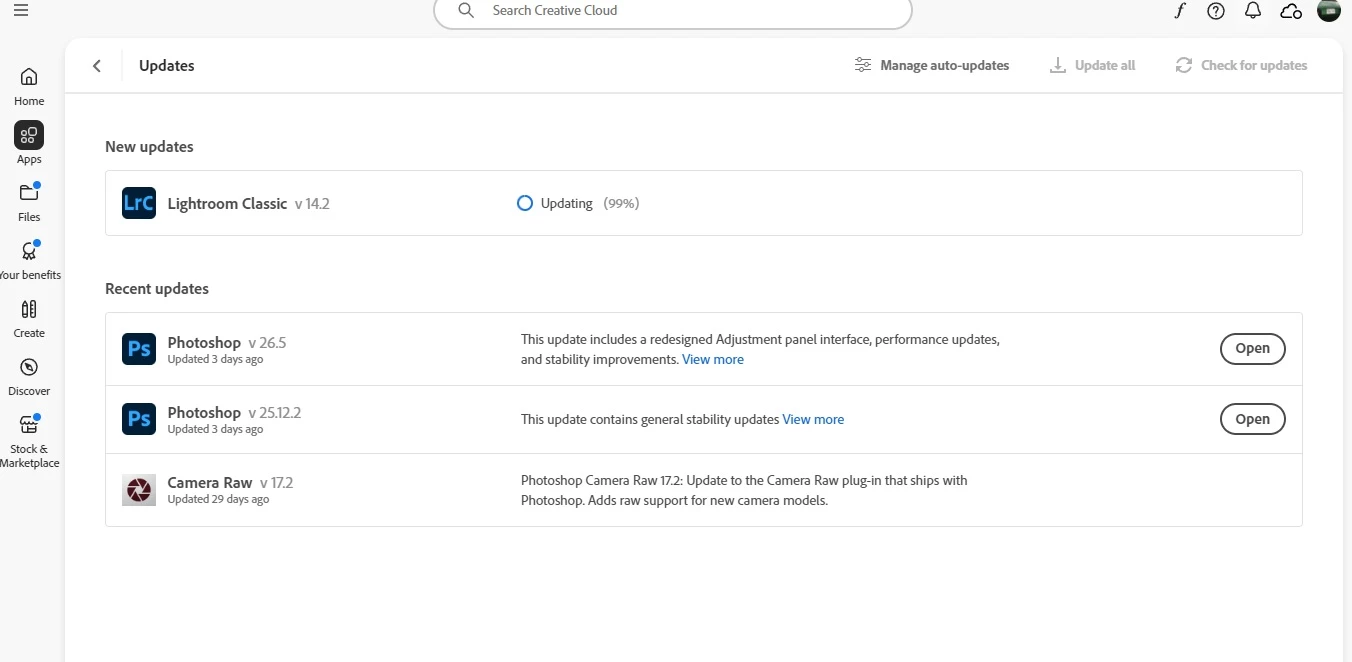Viewport: 1352px width, 662px height.
Task: Click the Updates page heading
Action: 167,66
